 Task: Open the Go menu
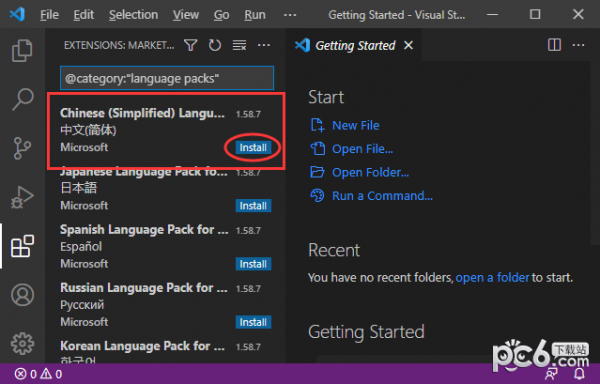tap(221, 15)
